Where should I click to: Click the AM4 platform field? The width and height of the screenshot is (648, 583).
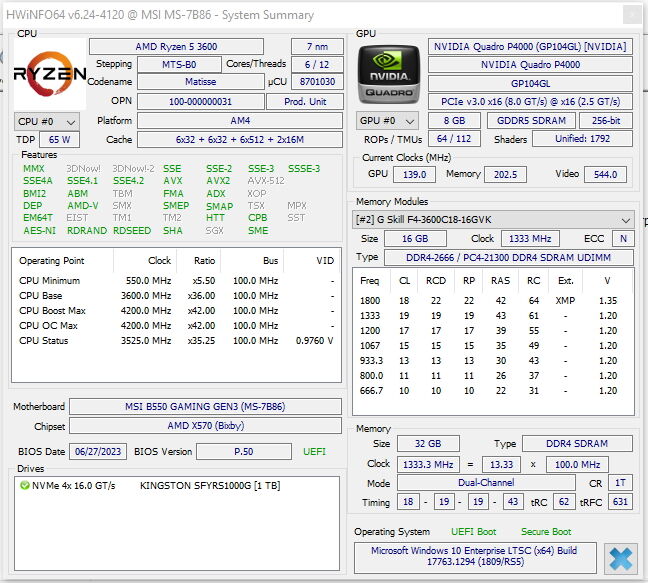tap(240, 121)
